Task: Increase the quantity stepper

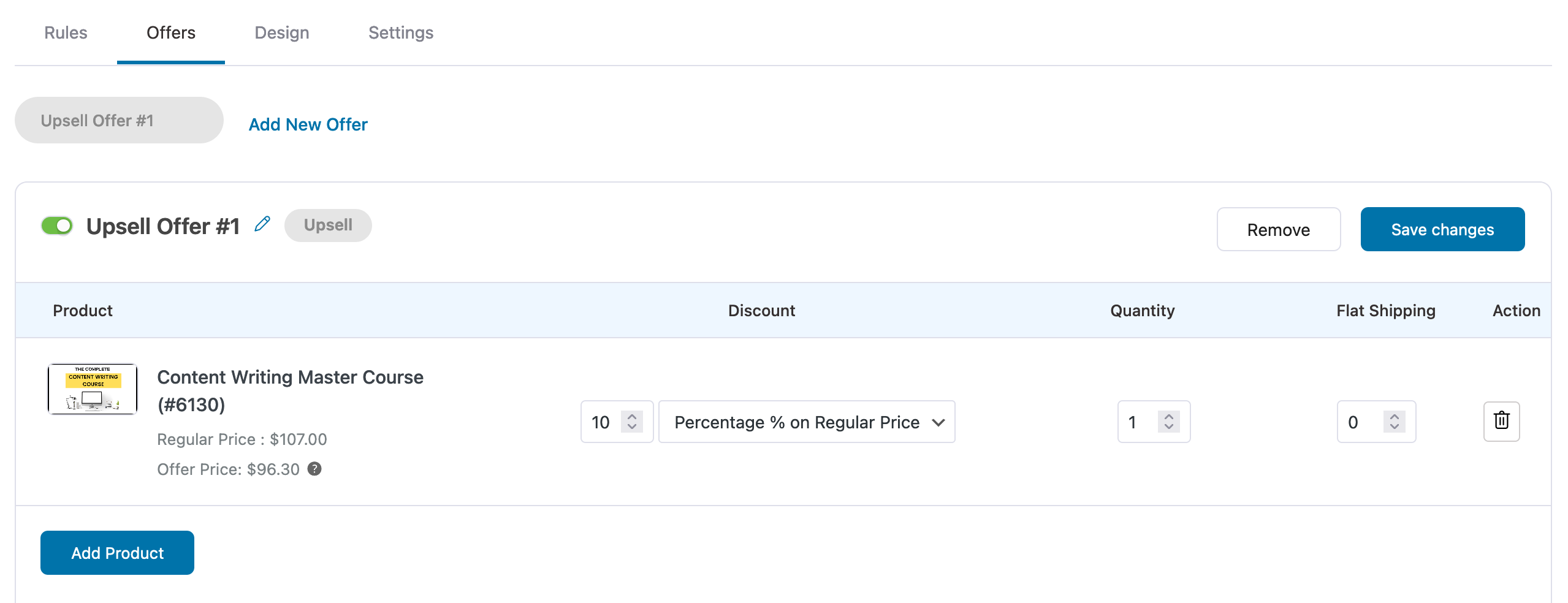Action: [1170, 415]
